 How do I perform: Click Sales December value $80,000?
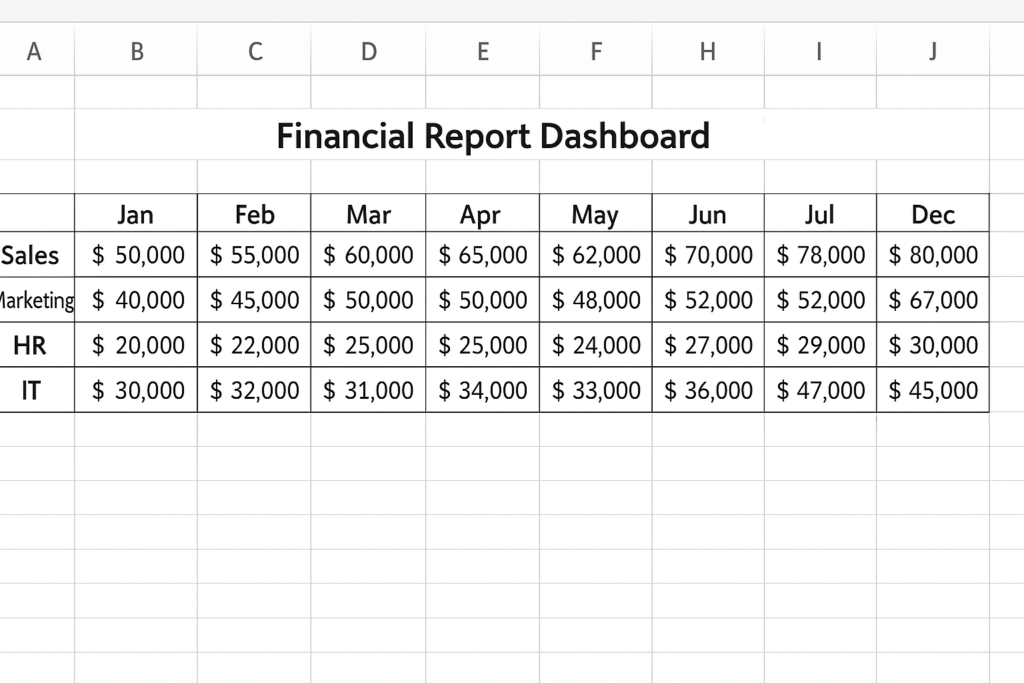[932, 255]
